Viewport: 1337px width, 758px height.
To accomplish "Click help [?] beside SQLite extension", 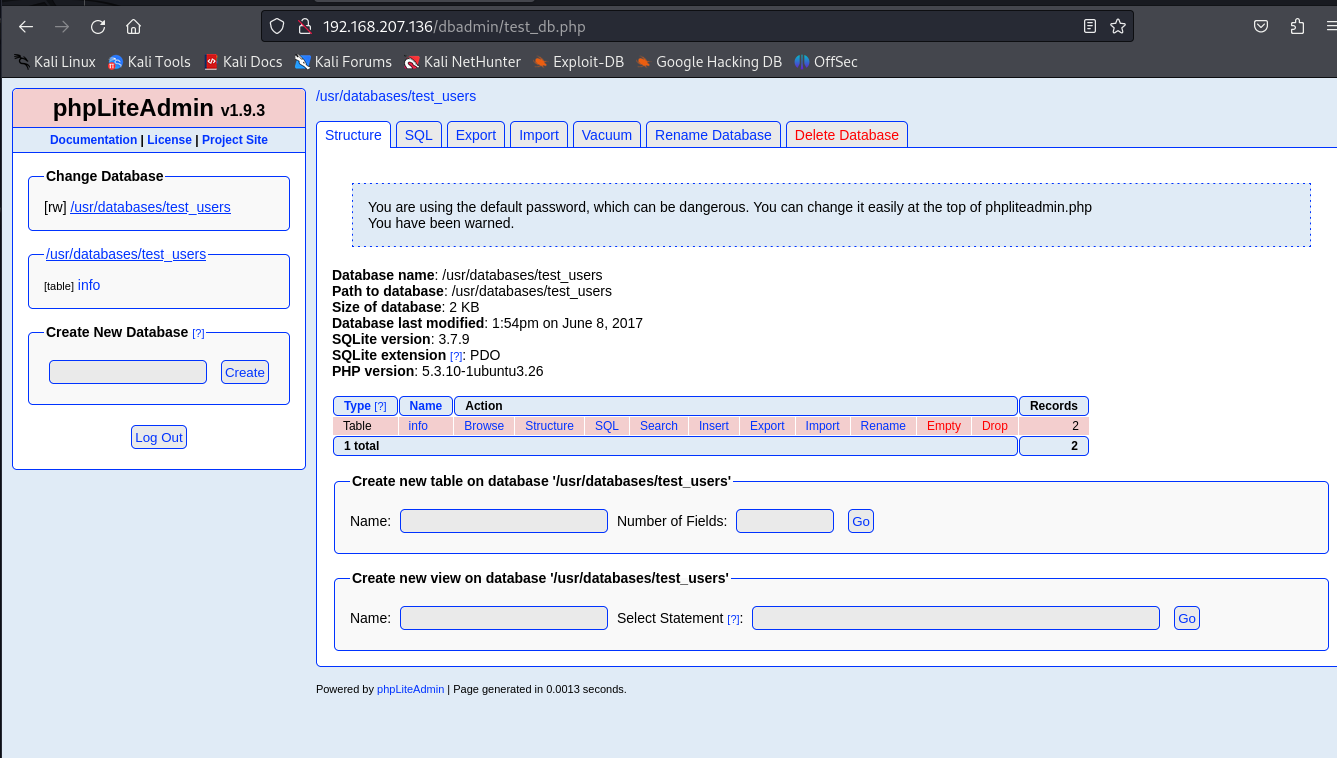I will [456, 356].
